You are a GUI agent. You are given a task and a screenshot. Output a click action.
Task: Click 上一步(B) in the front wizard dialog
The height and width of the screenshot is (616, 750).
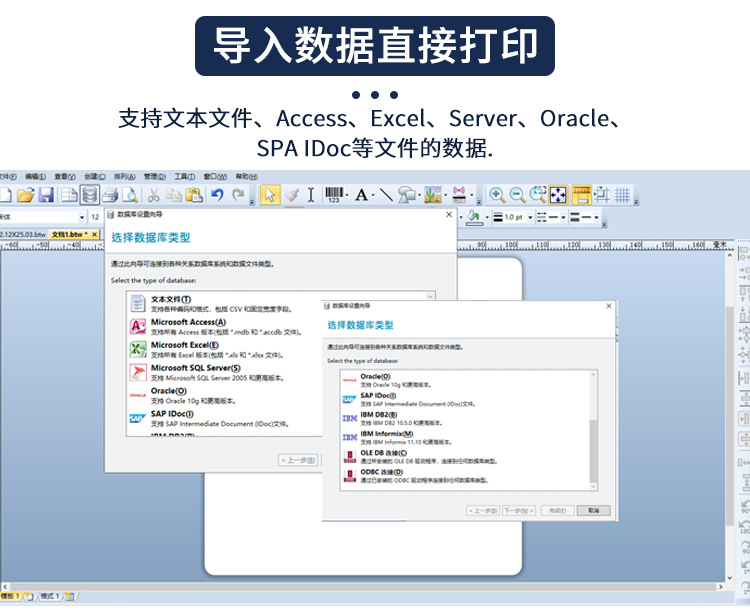pyautogui.click(x=483, y=510)
